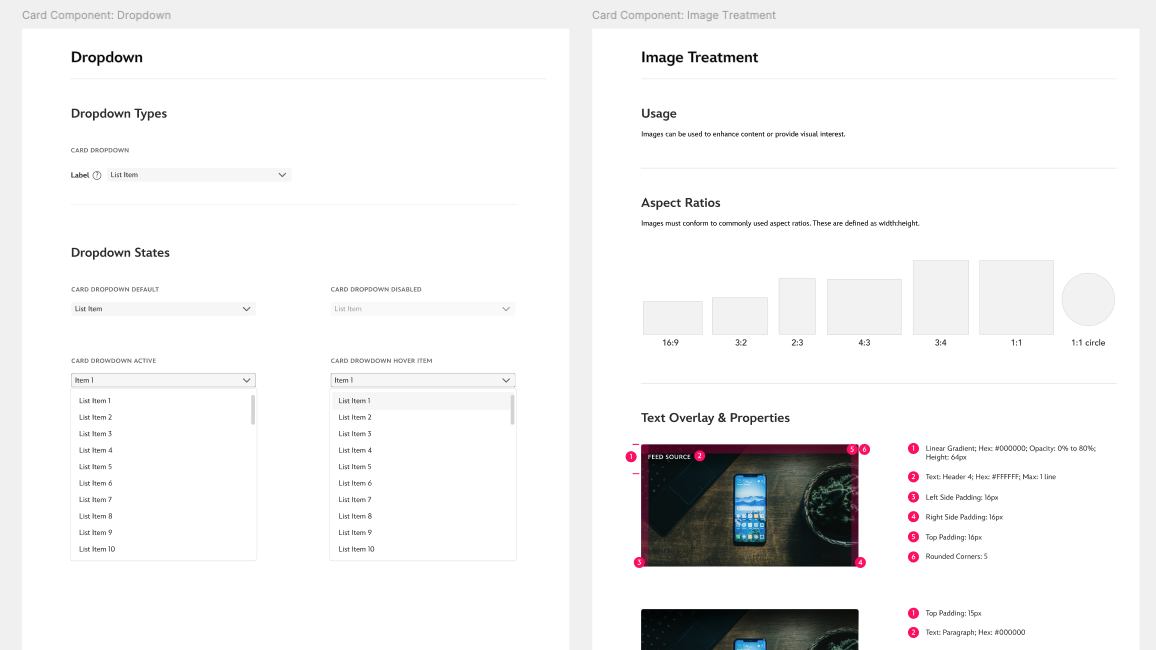This screenshot has width=1156, height=650.
Task: Click the help question mark icon beside Label
Action: coord(97,175)
